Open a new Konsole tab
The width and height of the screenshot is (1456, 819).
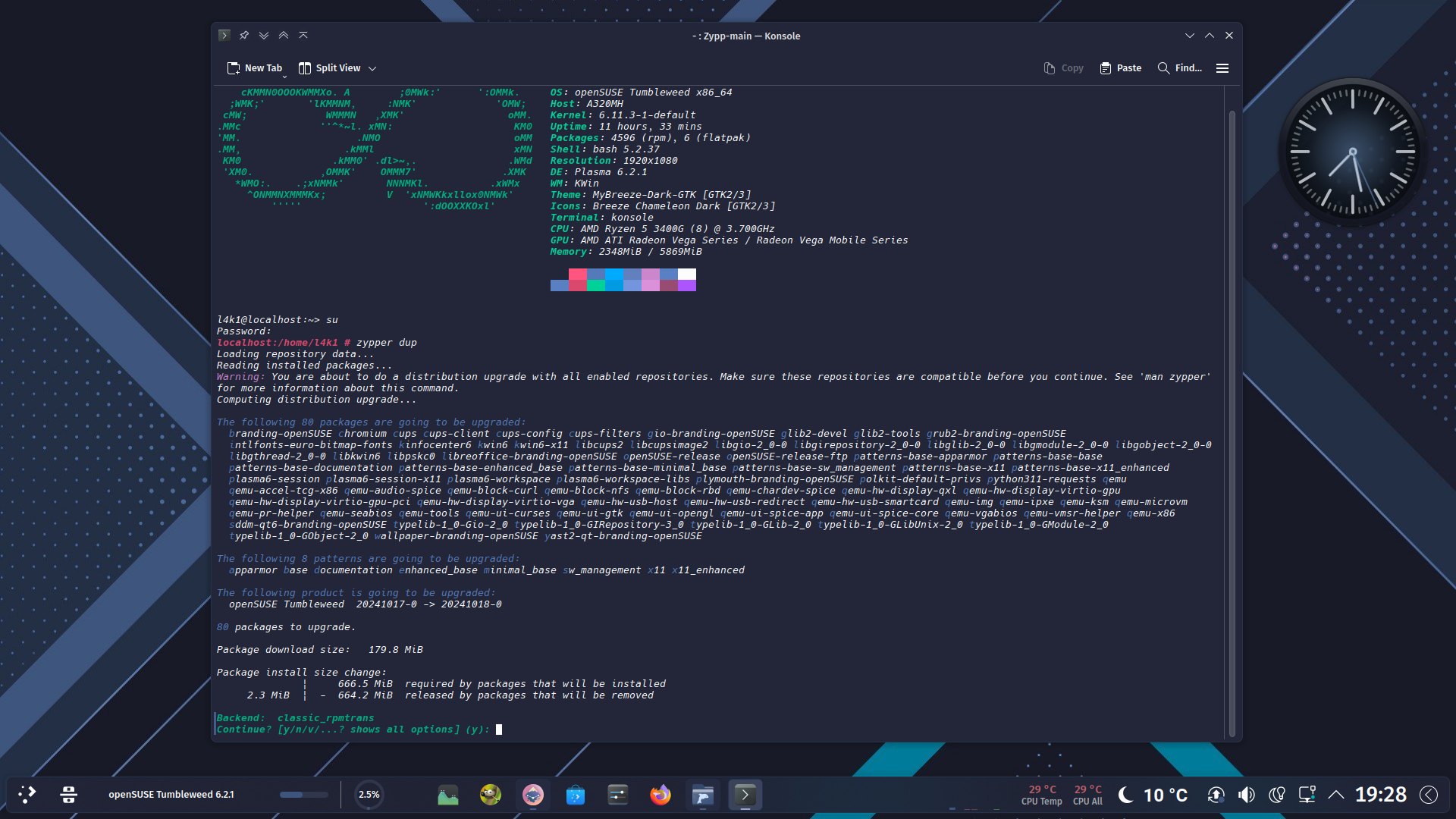[x=254, y=68]
